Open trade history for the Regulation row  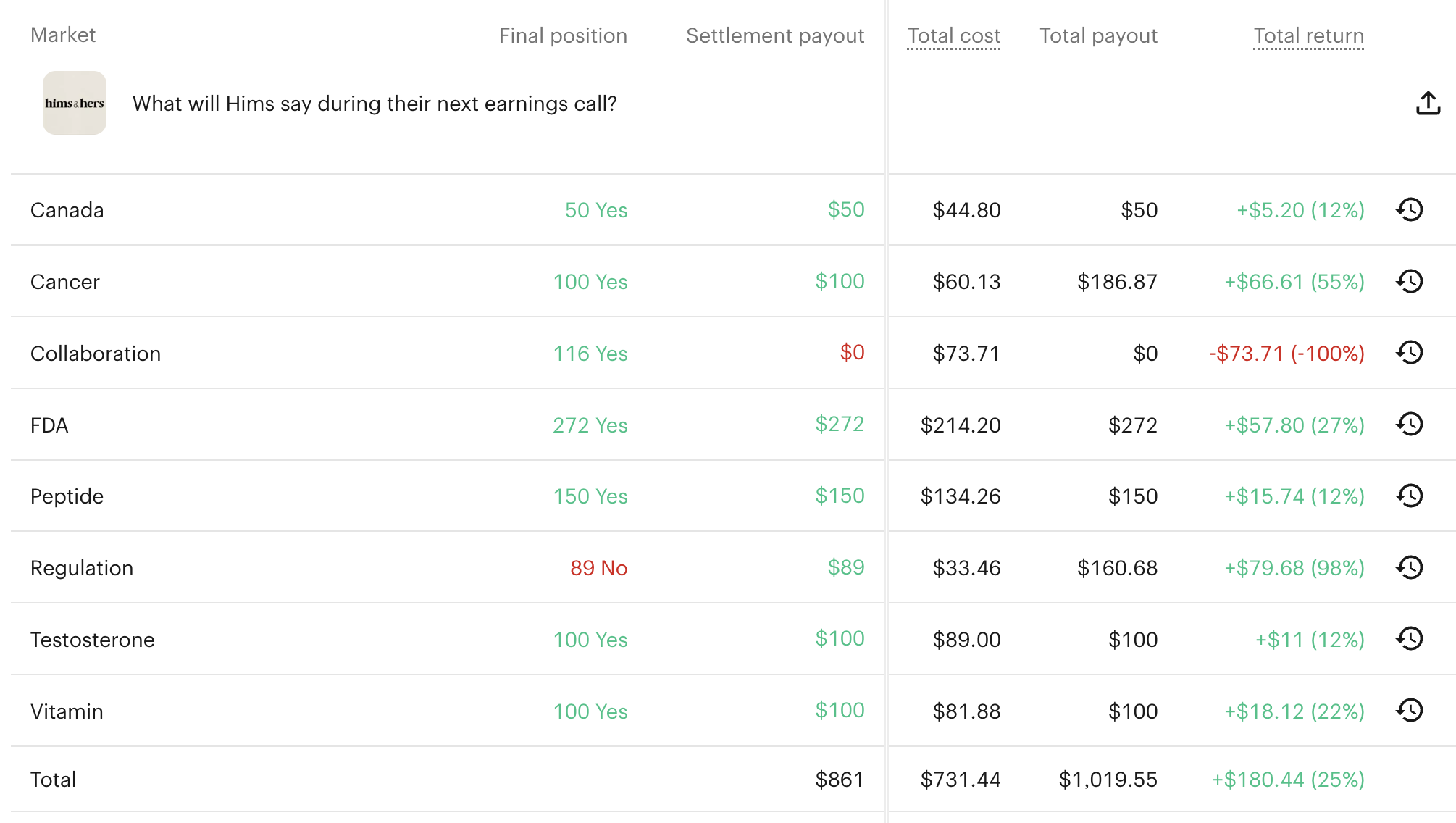point(1410,567)
